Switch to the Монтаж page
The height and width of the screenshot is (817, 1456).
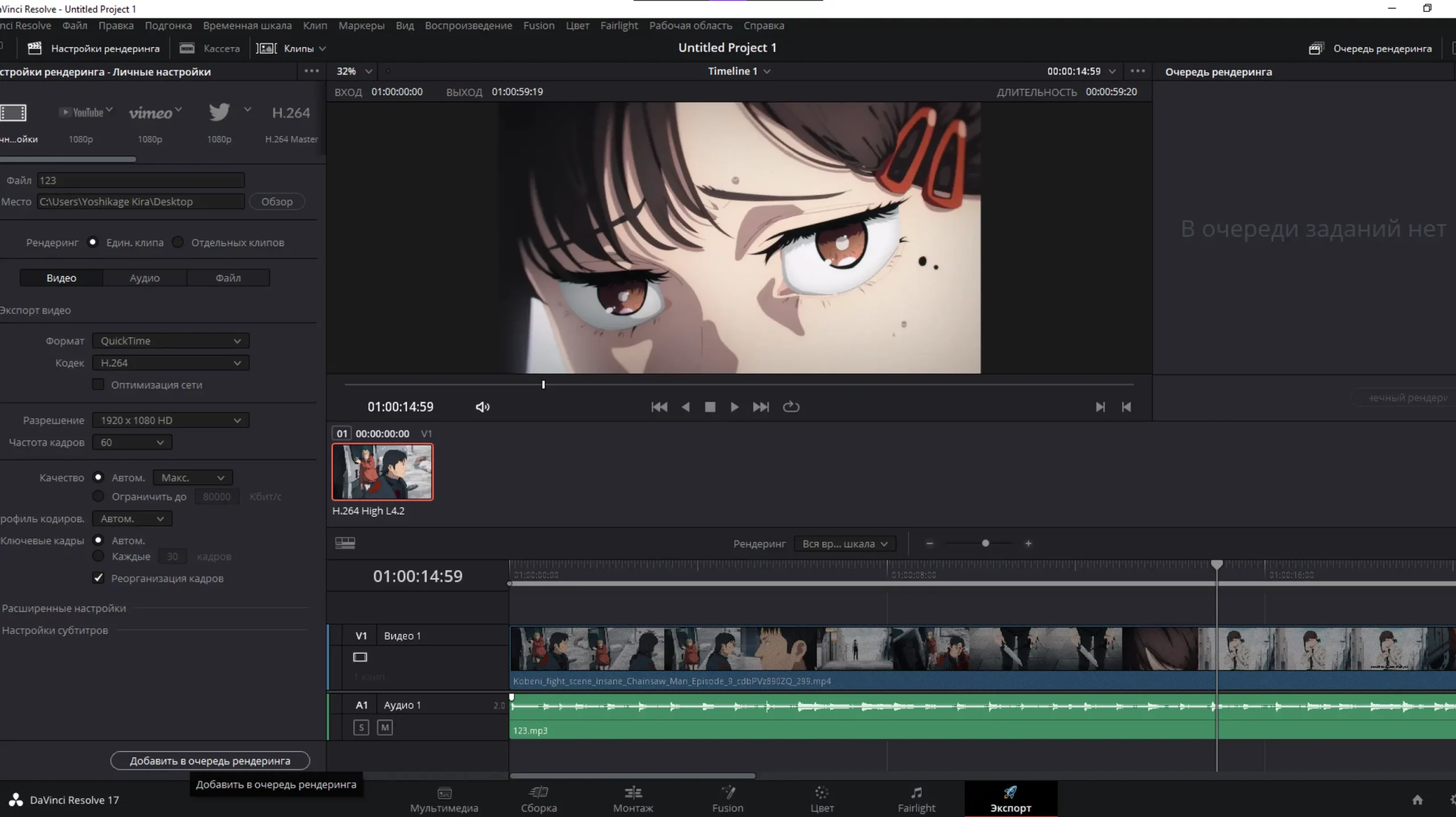[x=633, y=799]
